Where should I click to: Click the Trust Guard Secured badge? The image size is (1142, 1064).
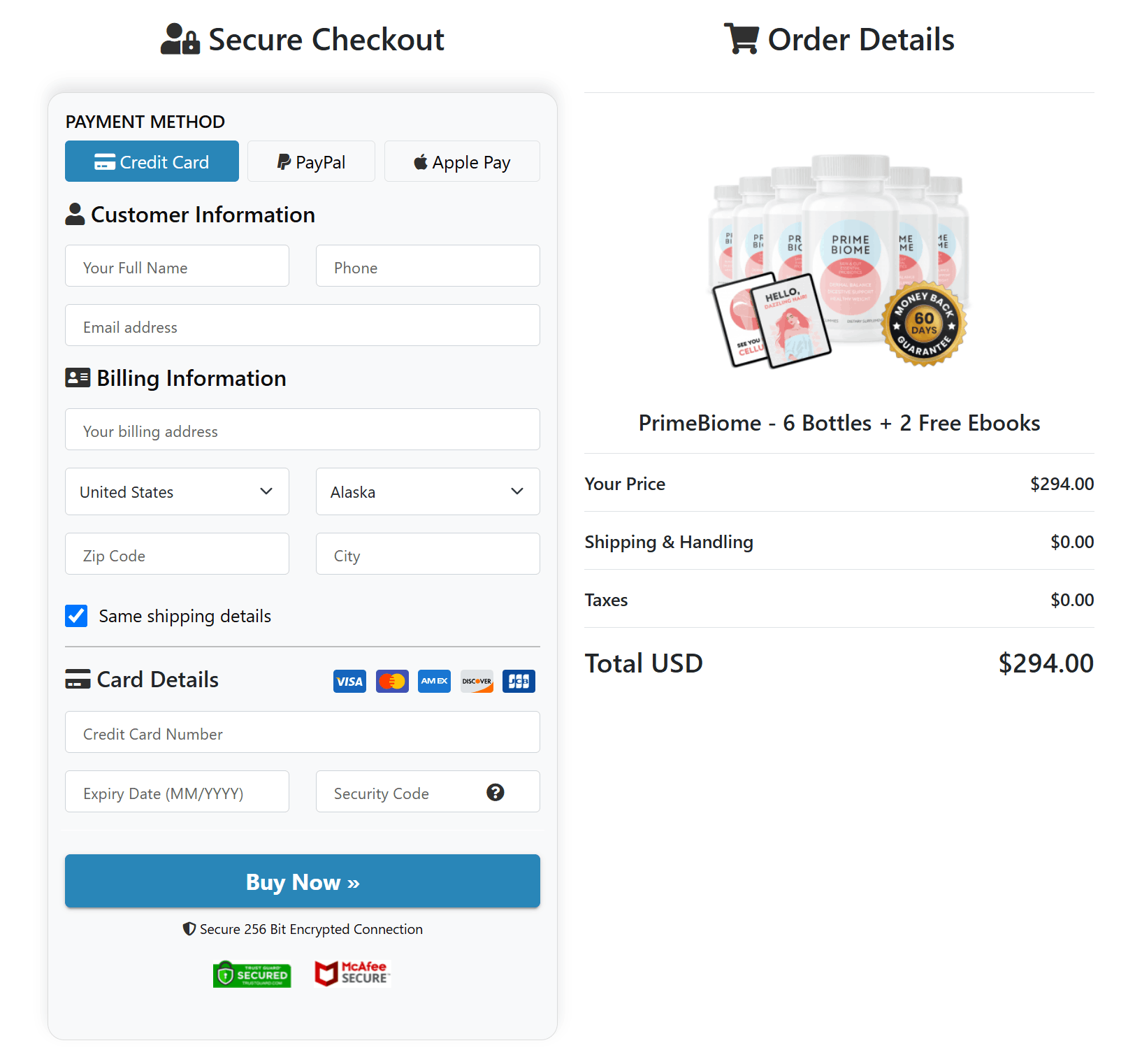[252, 975]
